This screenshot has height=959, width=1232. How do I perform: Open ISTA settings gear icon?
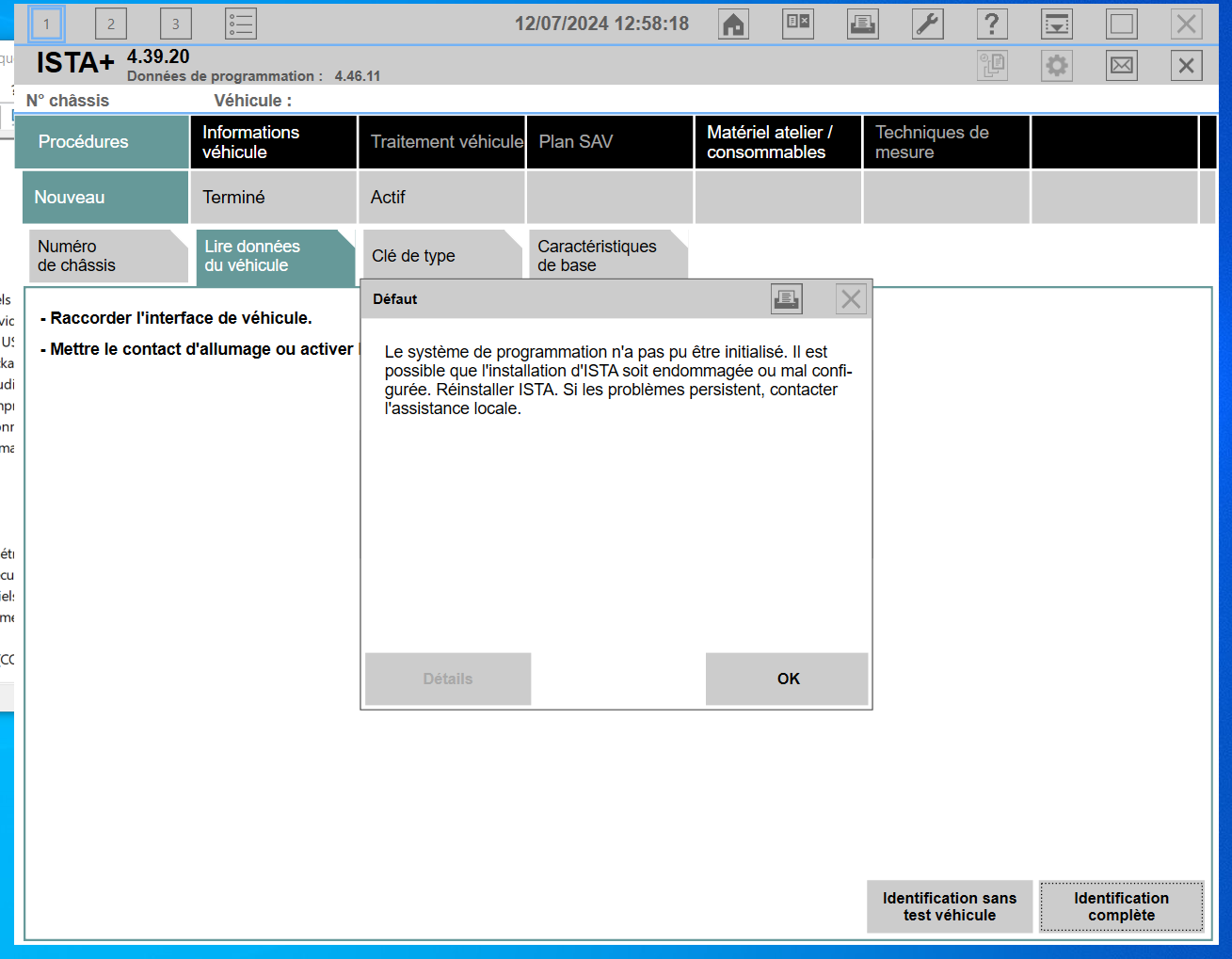click(1057, 65)
